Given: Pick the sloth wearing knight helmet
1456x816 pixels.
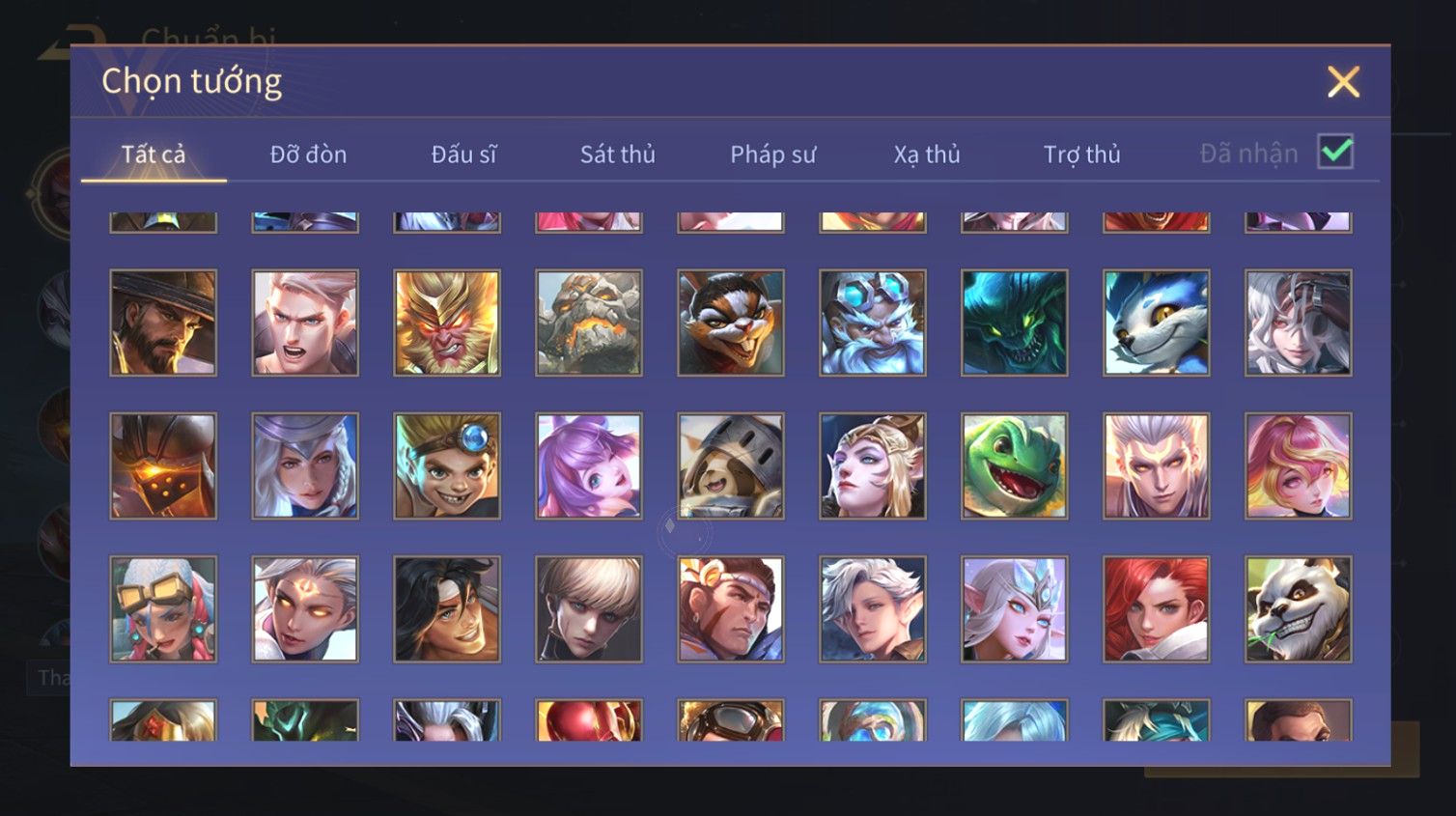Looking at the screenshot, I should (x=731, y=465).
